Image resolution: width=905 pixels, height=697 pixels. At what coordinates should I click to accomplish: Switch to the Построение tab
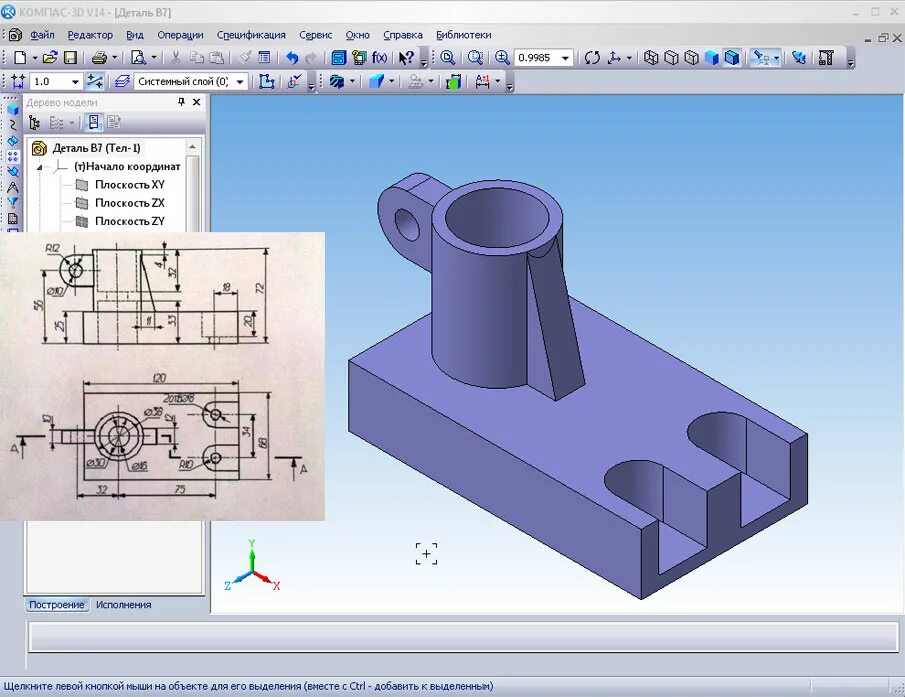(x=57, y=605)
